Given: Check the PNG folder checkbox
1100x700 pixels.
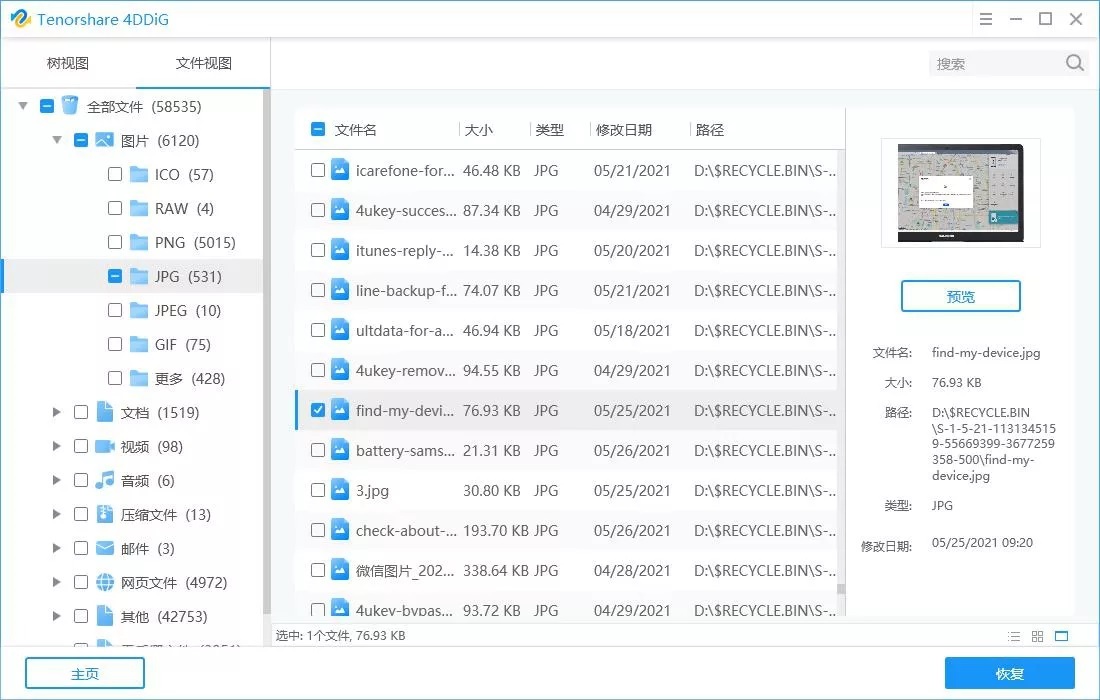Looking at the screenshot, I should click(x=115, y=242).
